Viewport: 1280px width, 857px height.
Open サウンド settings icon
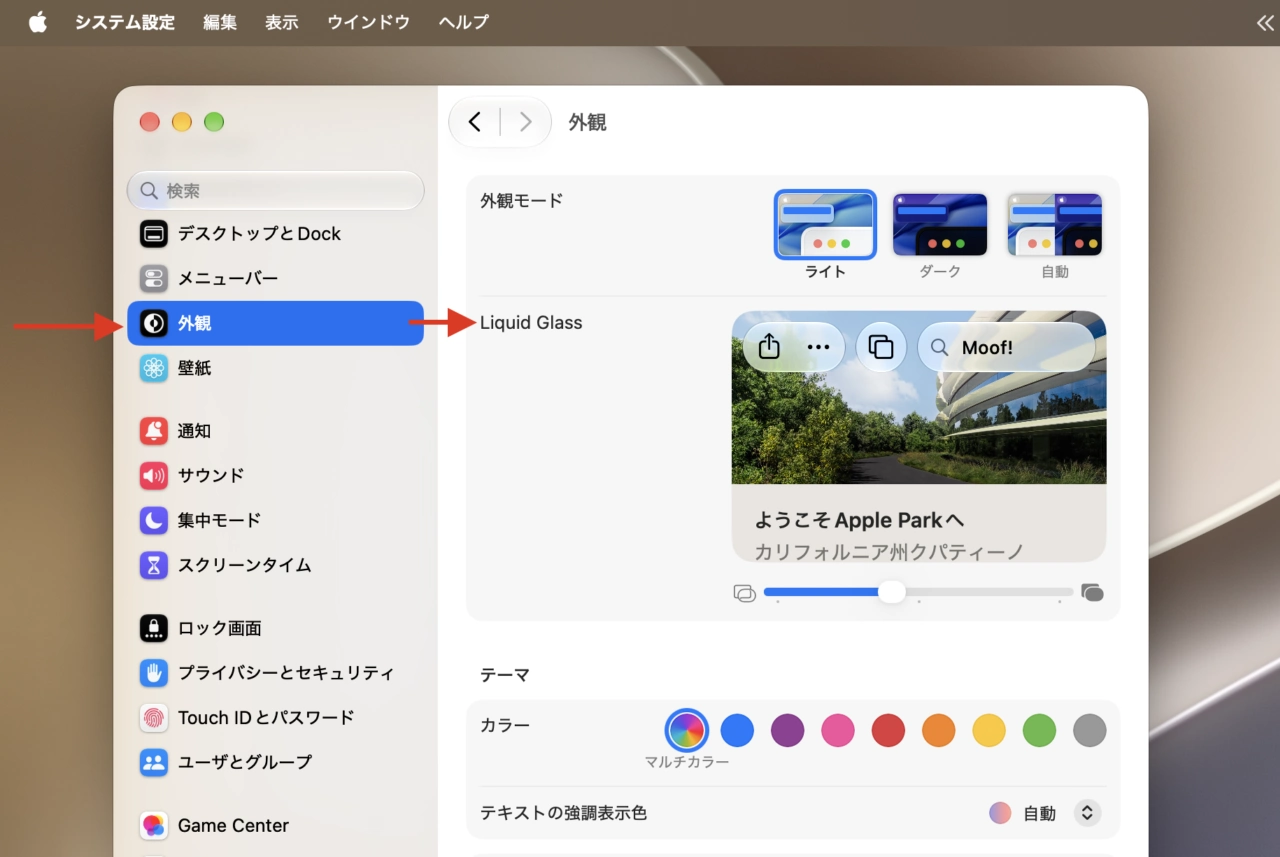pos(153,475)
